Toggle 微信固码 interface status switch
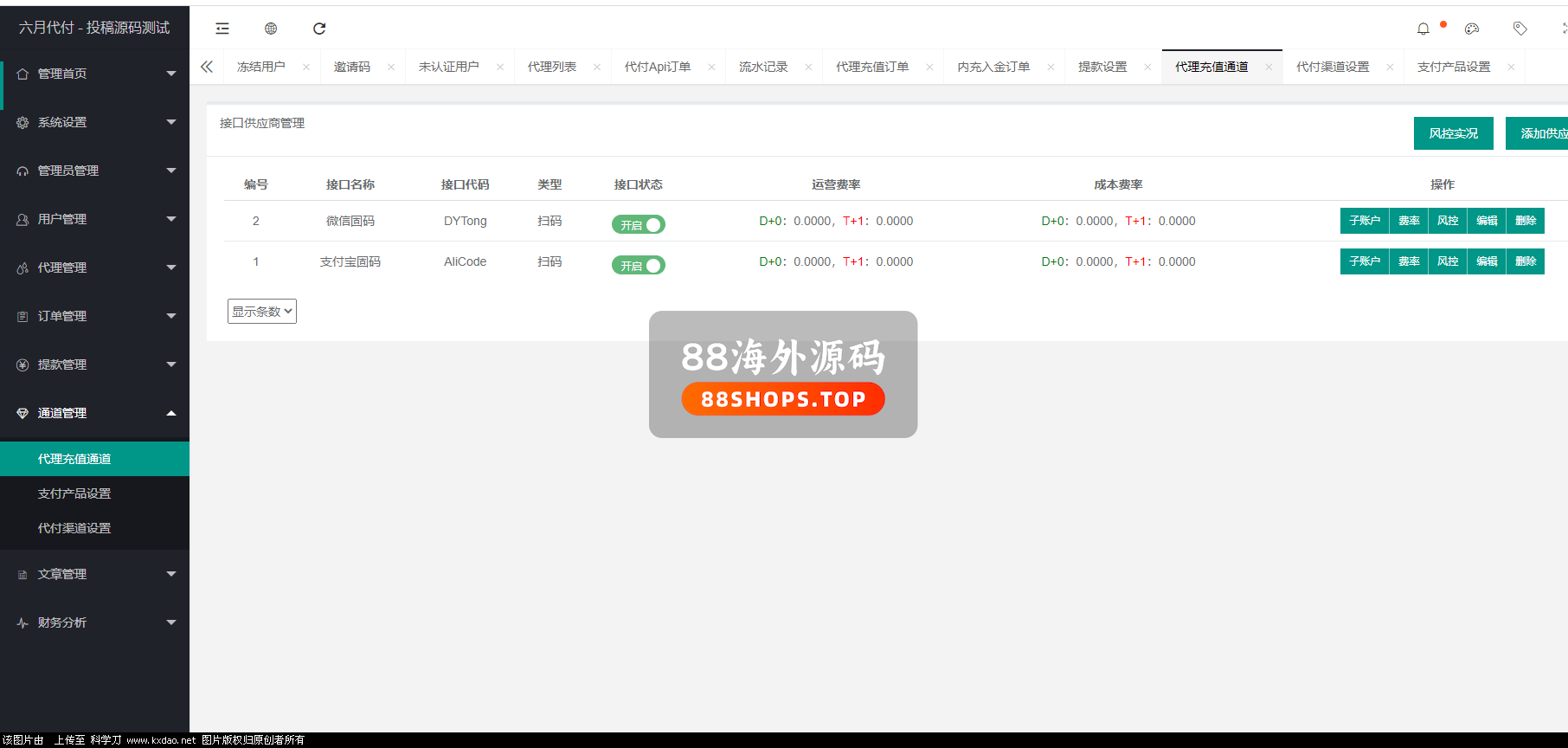 pos(639,224)
